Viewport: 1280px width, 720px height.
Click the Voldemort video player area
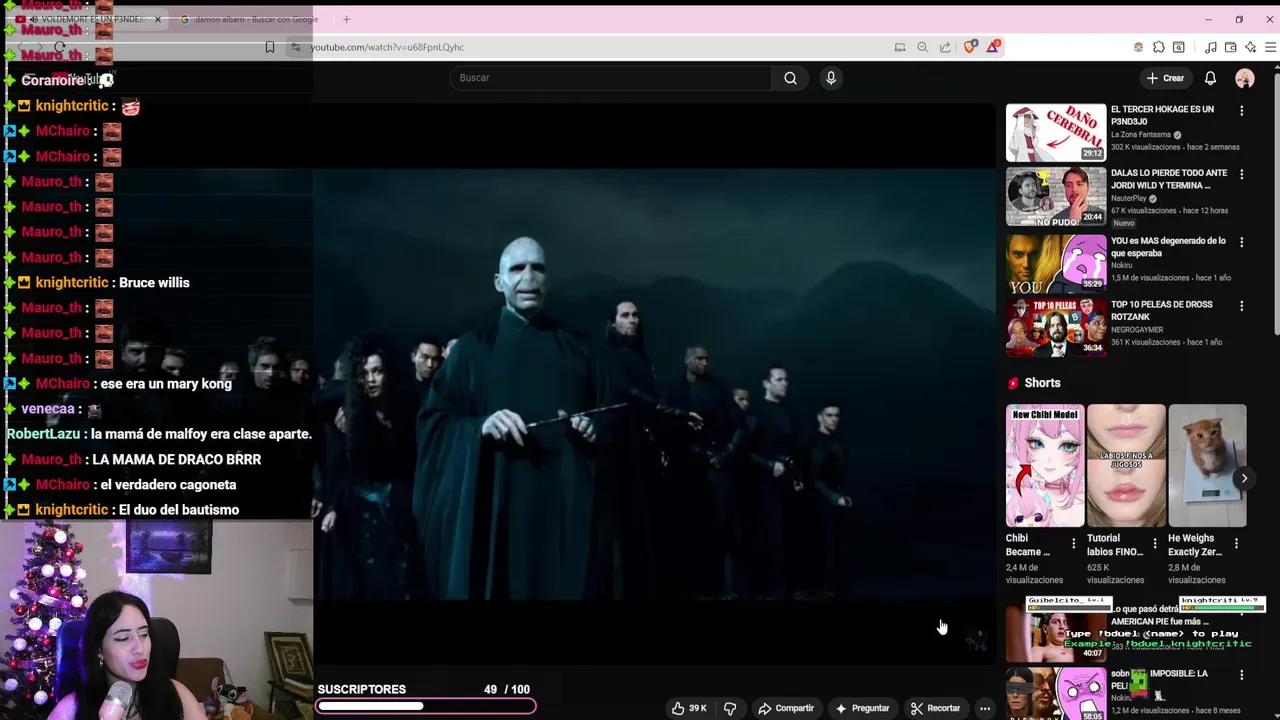click(x=655, y=385)
